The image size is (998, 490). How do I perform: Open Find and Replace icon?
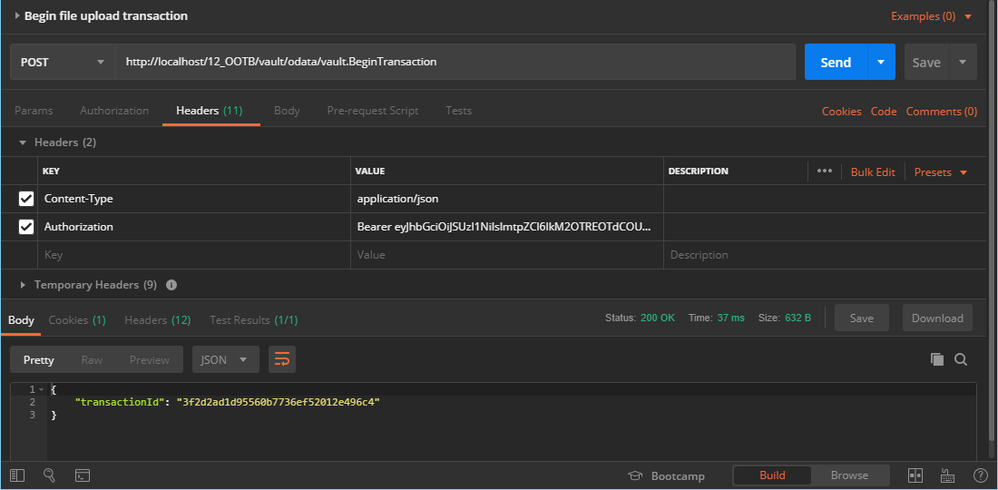coord(49,475)
